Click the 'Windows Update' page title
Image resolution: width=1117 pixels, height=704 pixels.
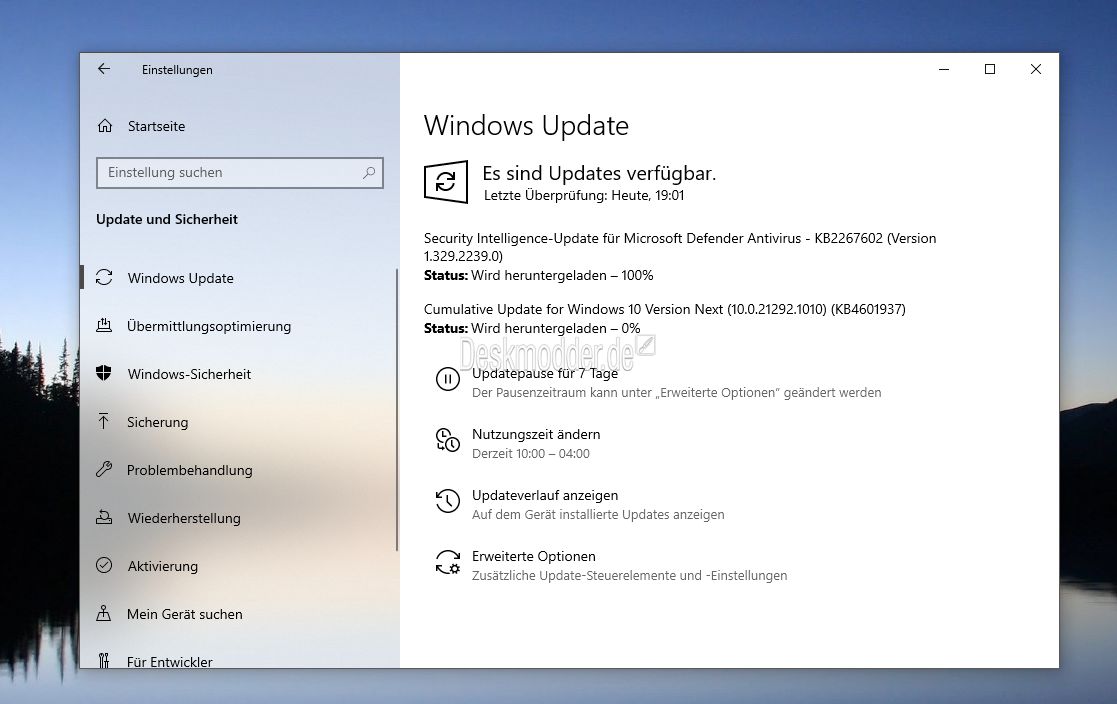[x=526, y=125]
